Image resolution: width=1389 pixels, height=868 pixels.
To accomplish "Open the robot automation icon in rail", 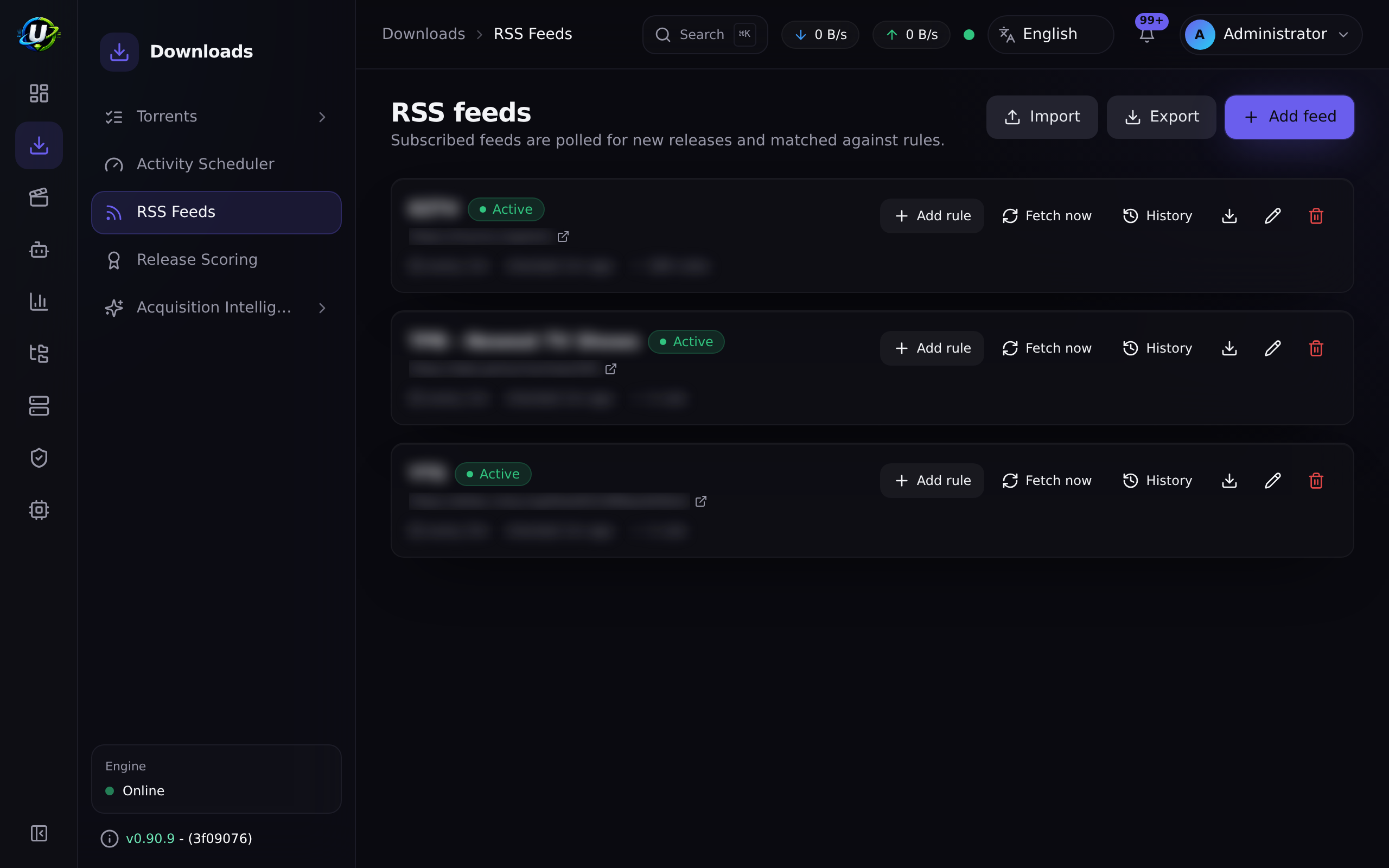I will (x=39, y=250).
